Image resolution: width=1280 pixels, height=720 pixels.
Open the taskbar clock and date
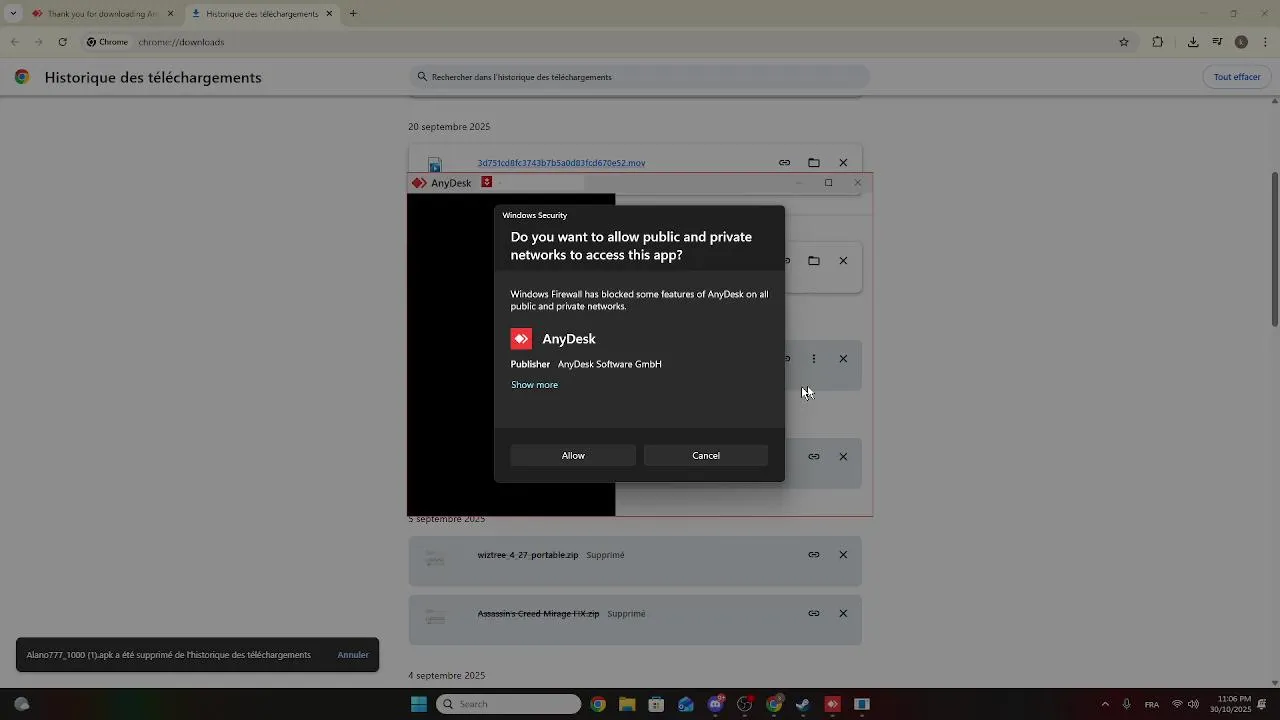(x=1230, y=704)
